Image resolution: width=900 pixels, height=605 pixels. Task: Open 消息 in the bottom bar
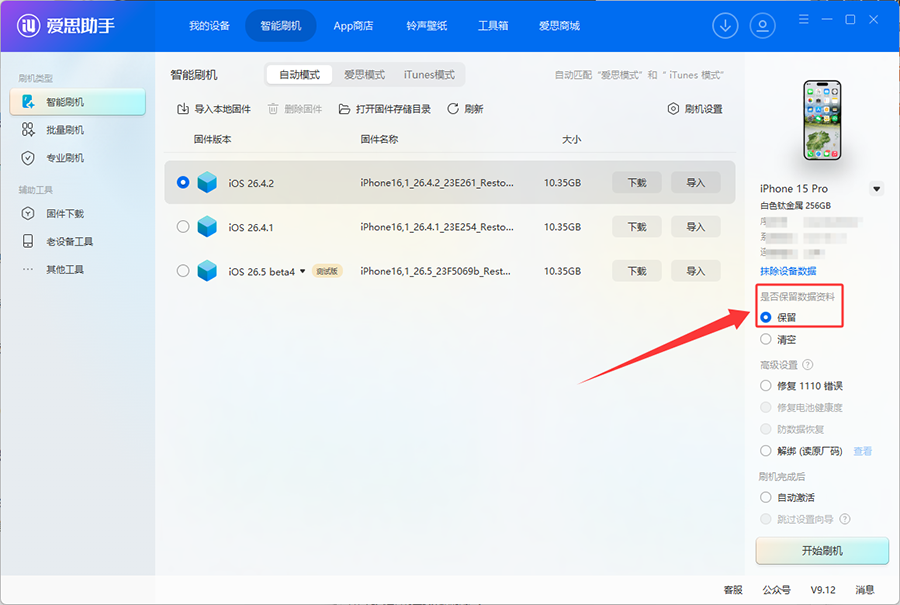(865, 590)
